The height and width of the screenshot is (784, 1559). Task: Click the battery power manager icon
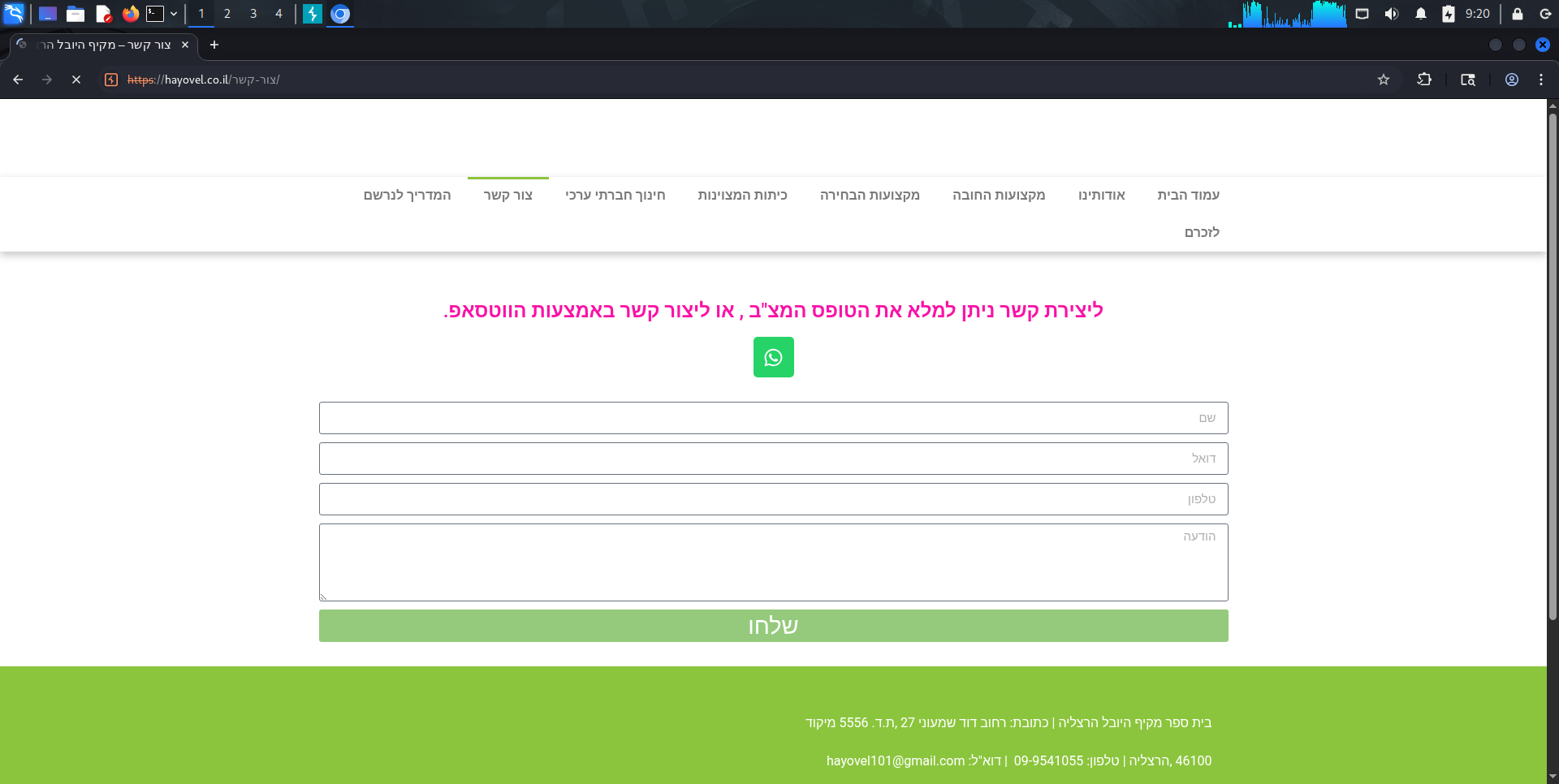[x=1449, y=14]
